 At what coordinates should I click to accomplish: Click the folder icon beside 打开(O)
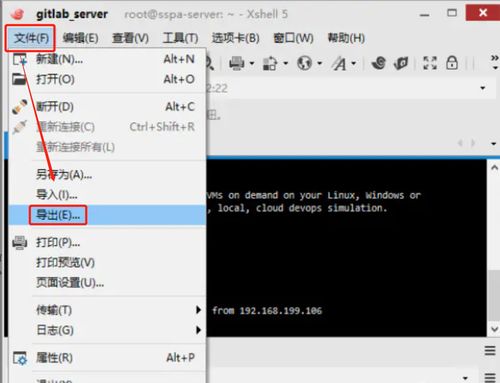tap(19, 79)
